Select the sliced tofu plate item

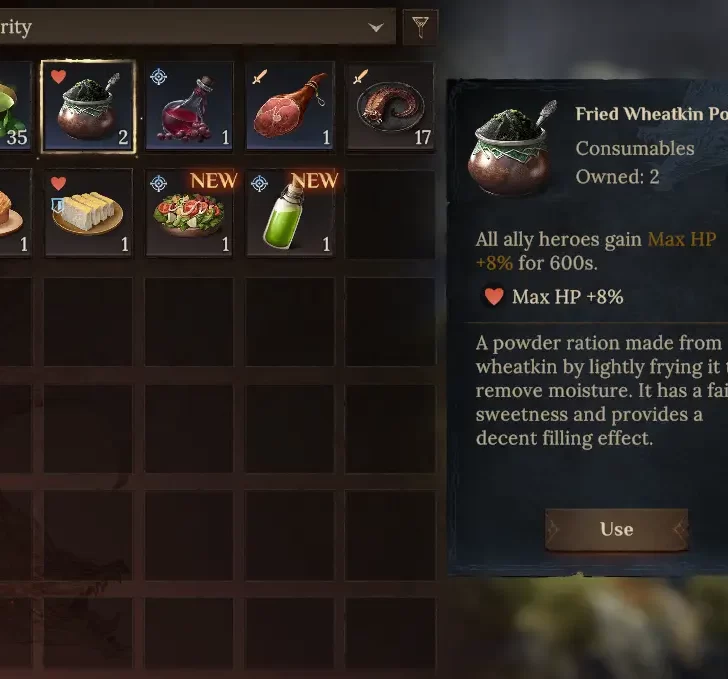click(x=88, y=213)
